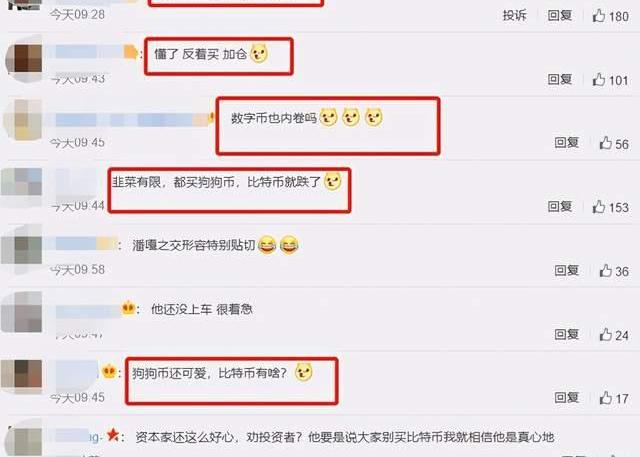Image resolution: width=640 pixels, height=457 pixels.
Task: Like the 他还没上车 comment
Action: 614,335
